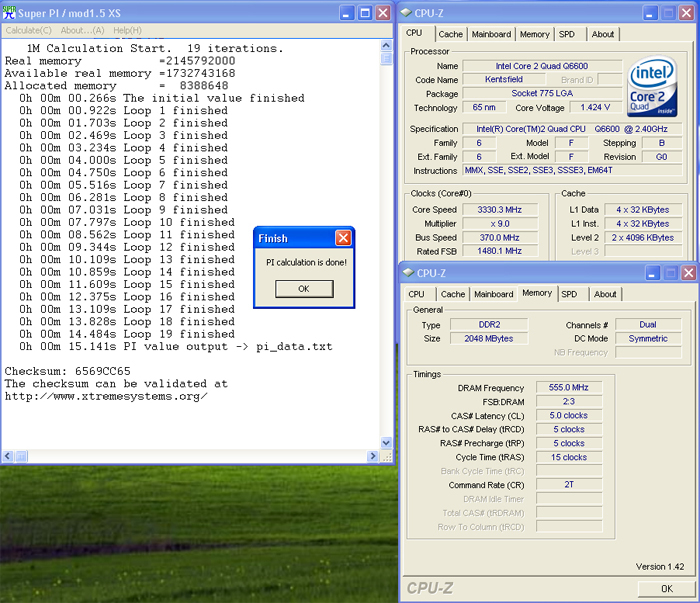Close the top CPU-Z window
This screenshot has width=700, height=603.
pyautogui.click(x=686, y=13)
